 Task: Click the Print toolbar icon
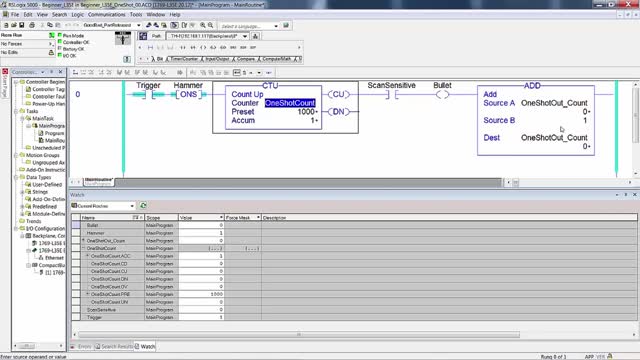click(x=32, y=25)
